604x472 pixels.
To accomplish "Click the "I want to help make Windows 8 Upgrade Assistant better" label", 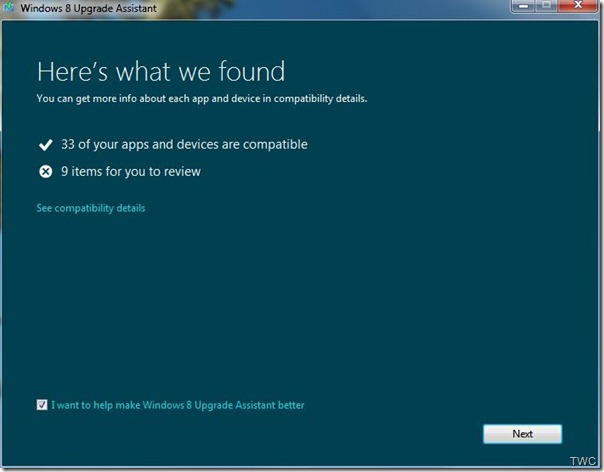I will (178, 405).
